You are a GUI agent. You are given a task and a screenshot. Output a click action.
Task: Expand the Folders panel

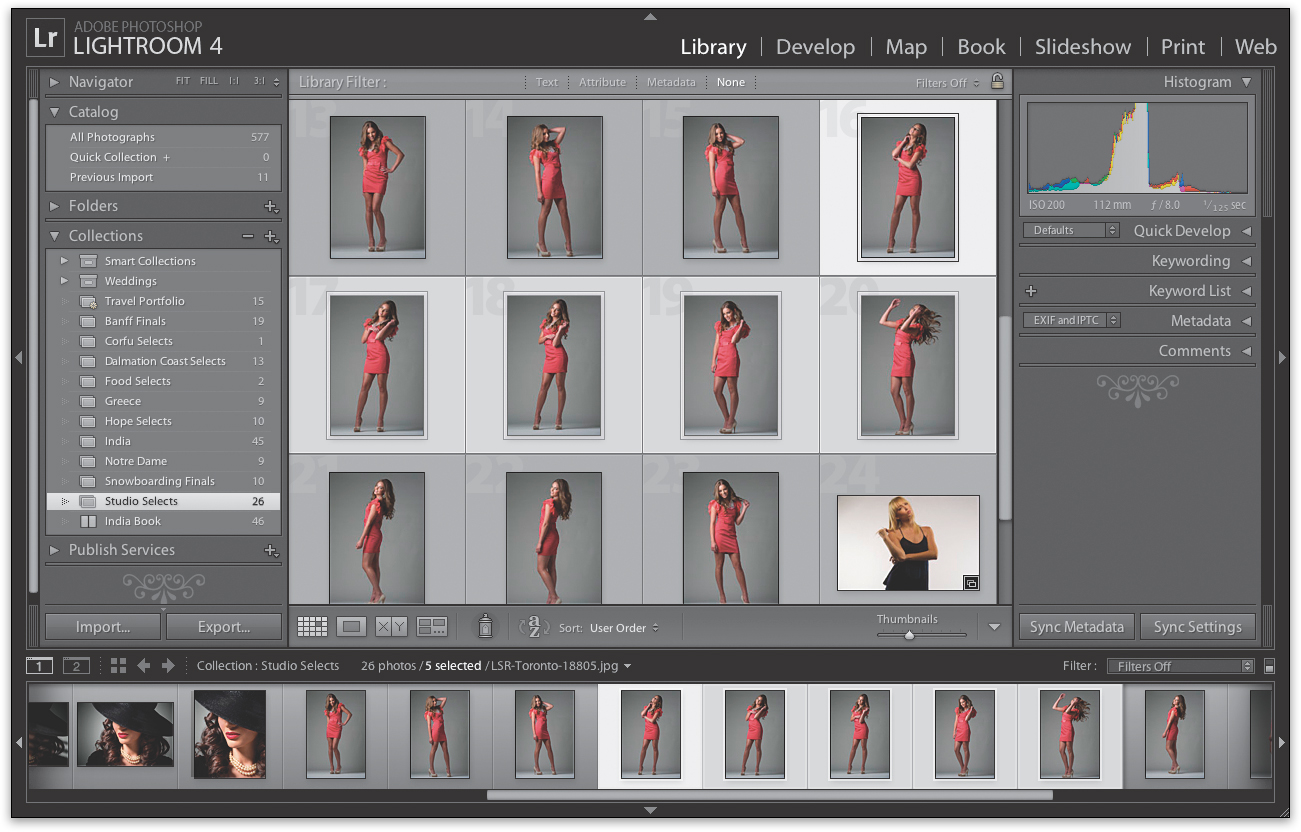(54, 206)
